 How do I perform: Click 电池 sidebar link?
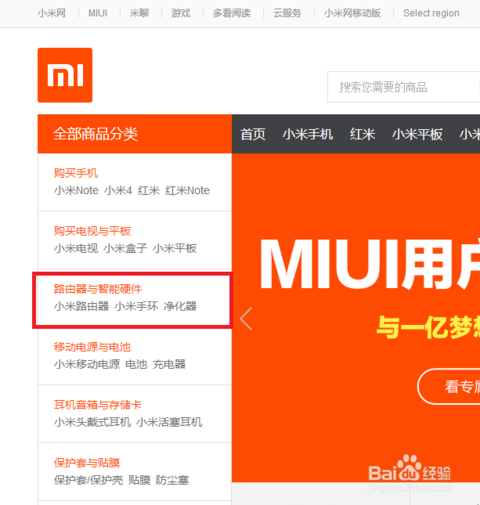coord(136,364)
